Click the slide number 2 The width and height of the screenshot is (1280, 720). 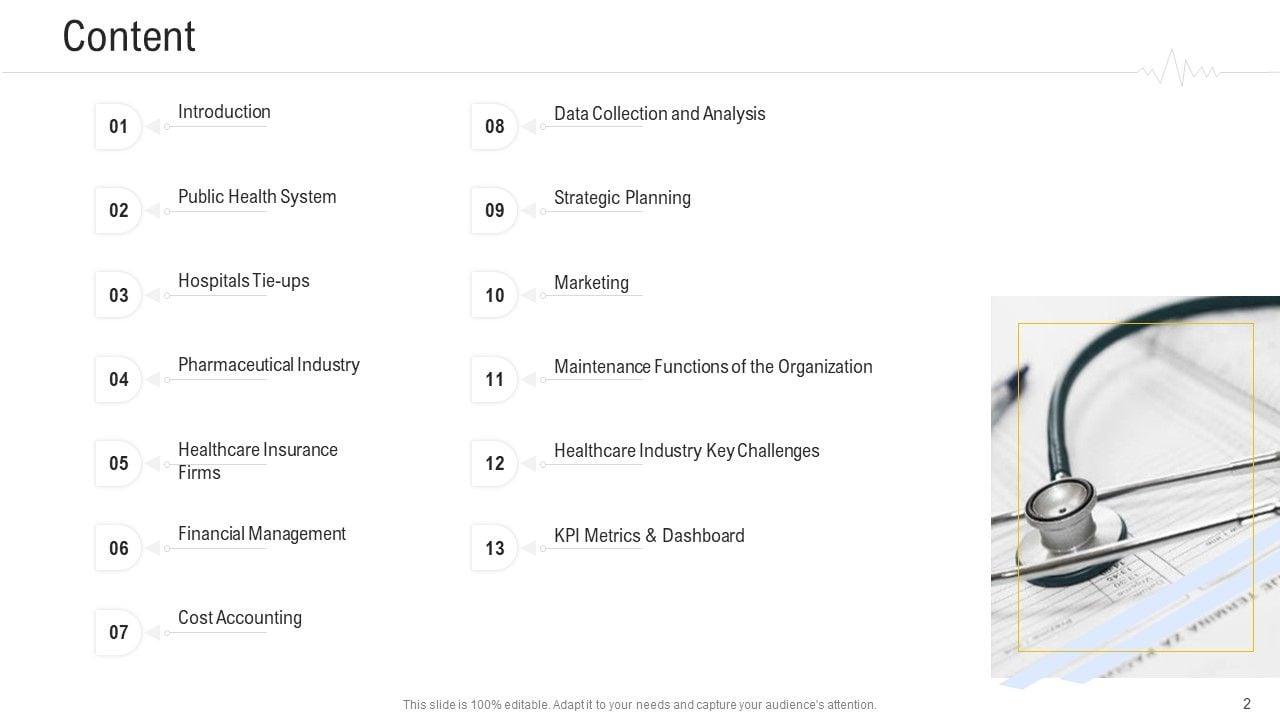1246,704
